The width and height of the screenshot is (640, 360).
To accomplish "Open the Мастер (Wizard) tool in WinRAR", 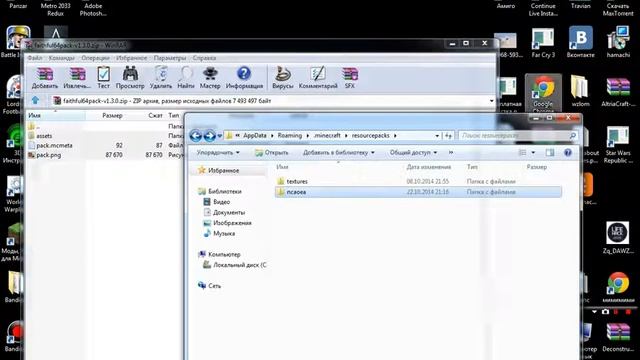I will (210, 78).
